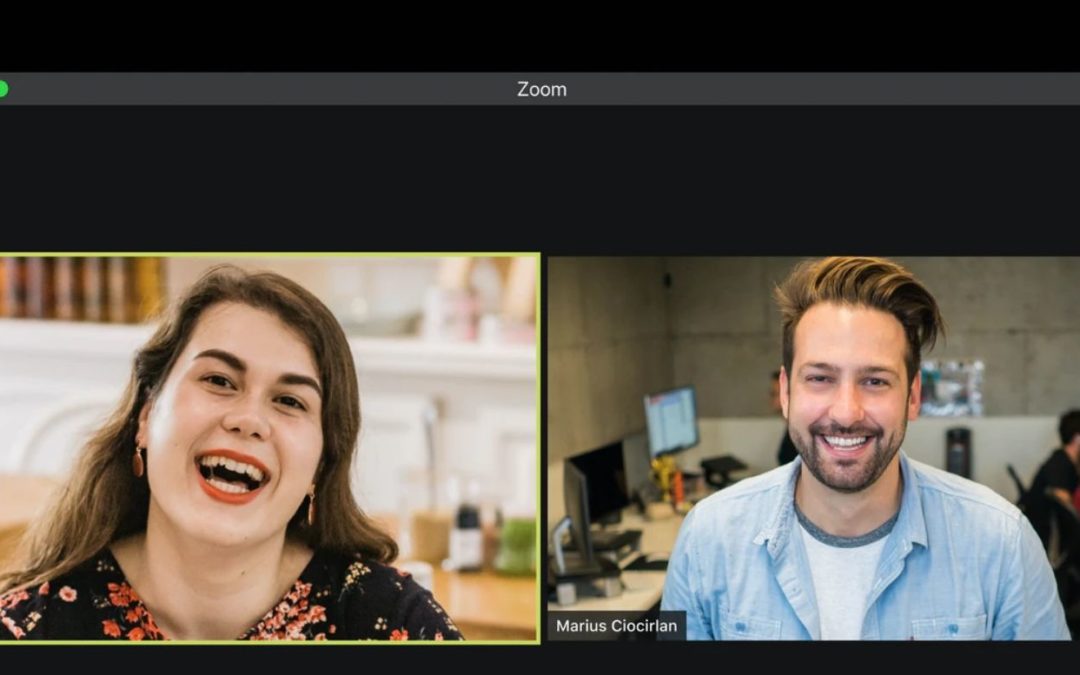Image resolution: width=1080 pixels, height=675 pixels.
Task: Click the black bar above the Zoom window
Action: coord(540,35)
